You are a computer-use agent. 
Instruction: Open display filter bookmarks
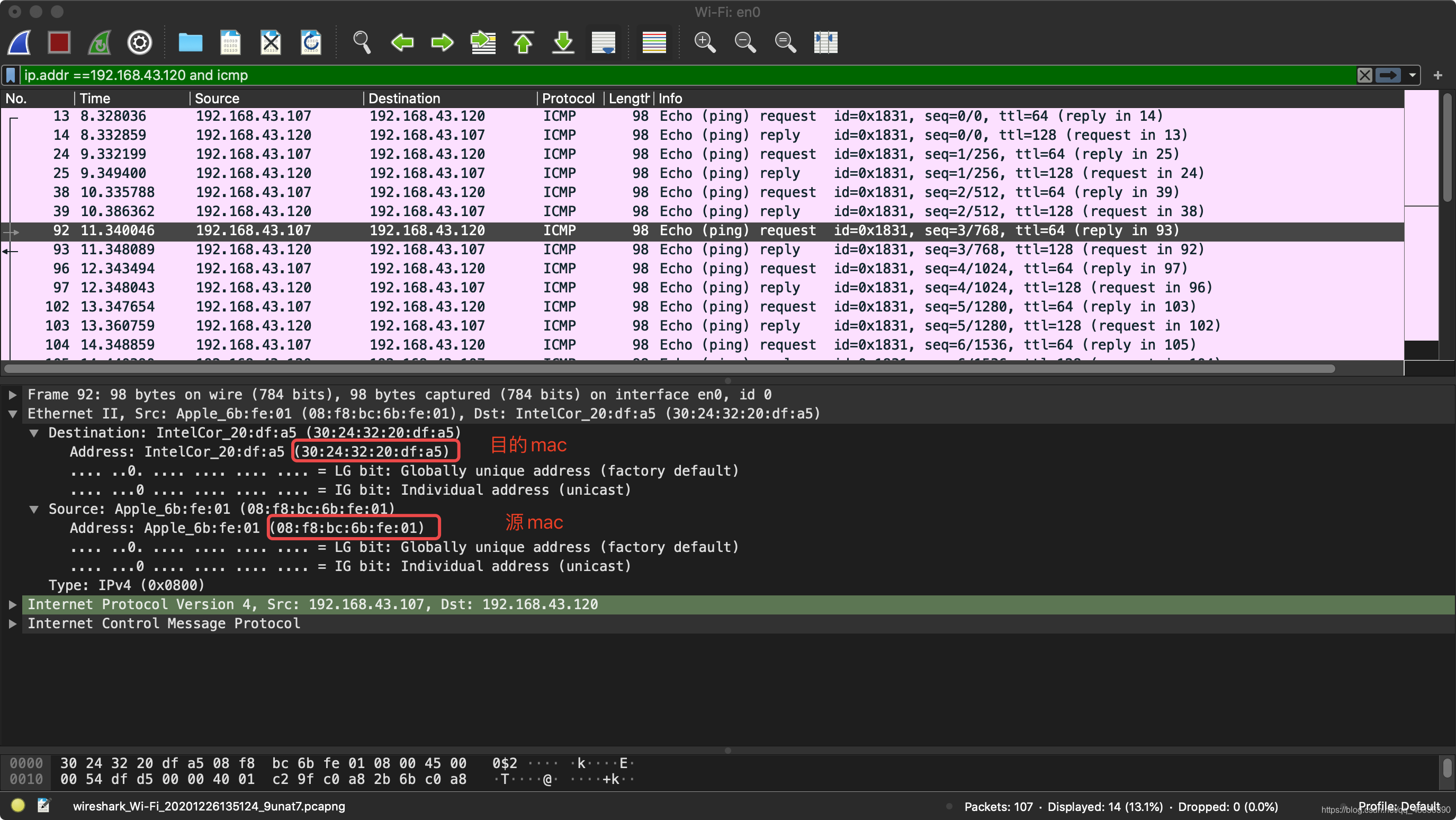tap(11, 75)
